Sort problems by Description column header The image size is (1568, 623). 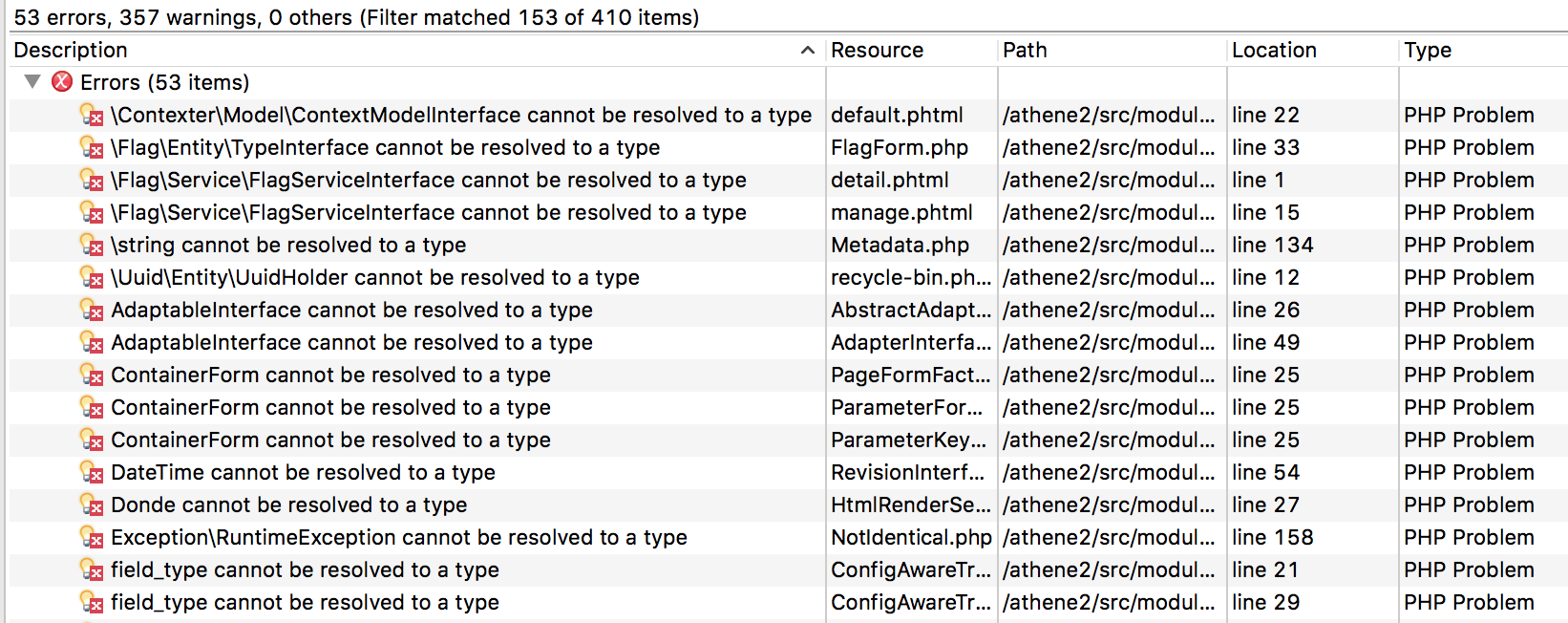71,51
